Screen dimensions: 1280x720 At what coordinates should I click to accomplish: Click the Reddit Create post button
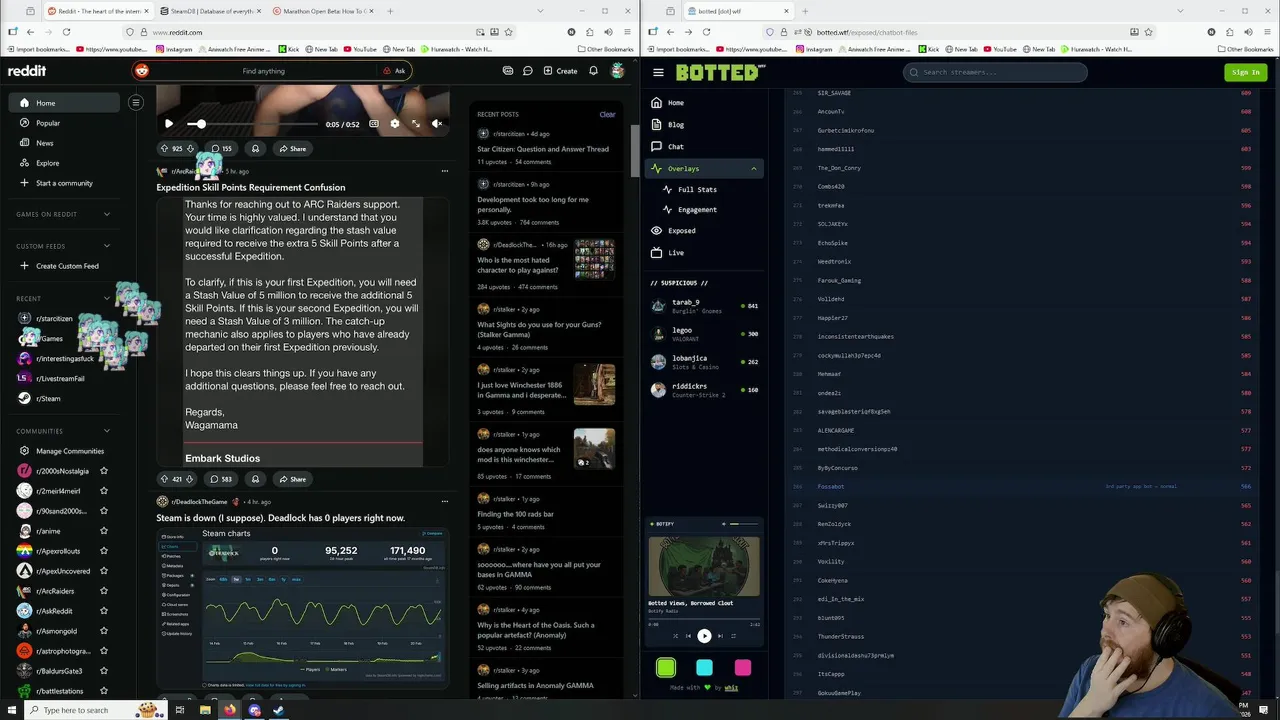(x=560, y=71)
